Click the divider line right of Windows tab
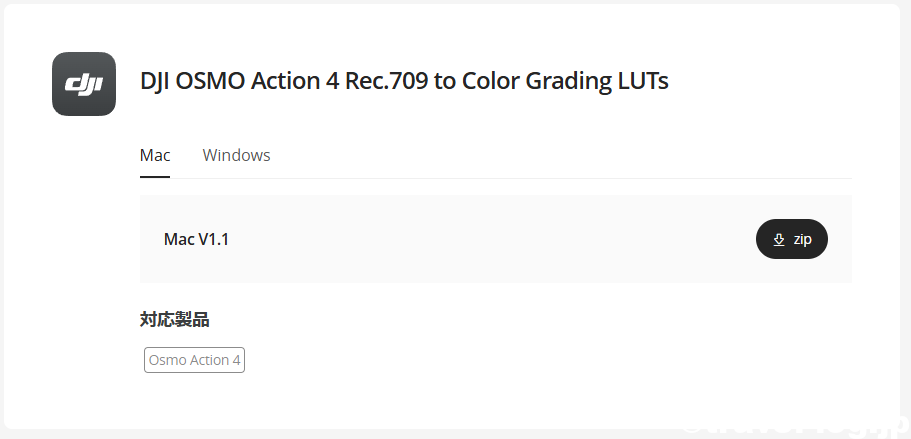911x439 pixels. pyautogui.click(x=560, y=178)
